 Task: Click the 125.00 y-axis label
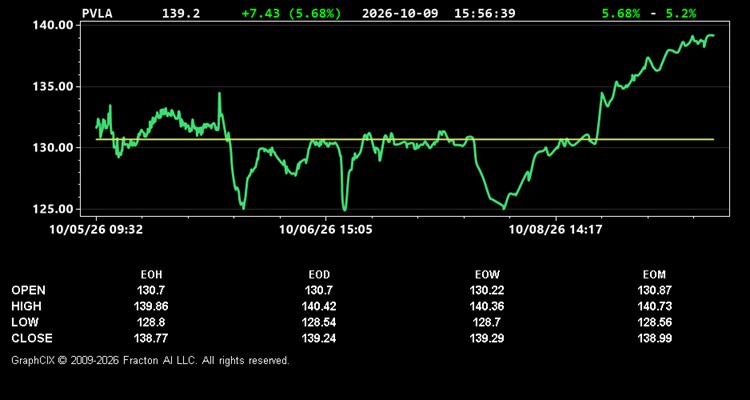click(x=53, y=209)
